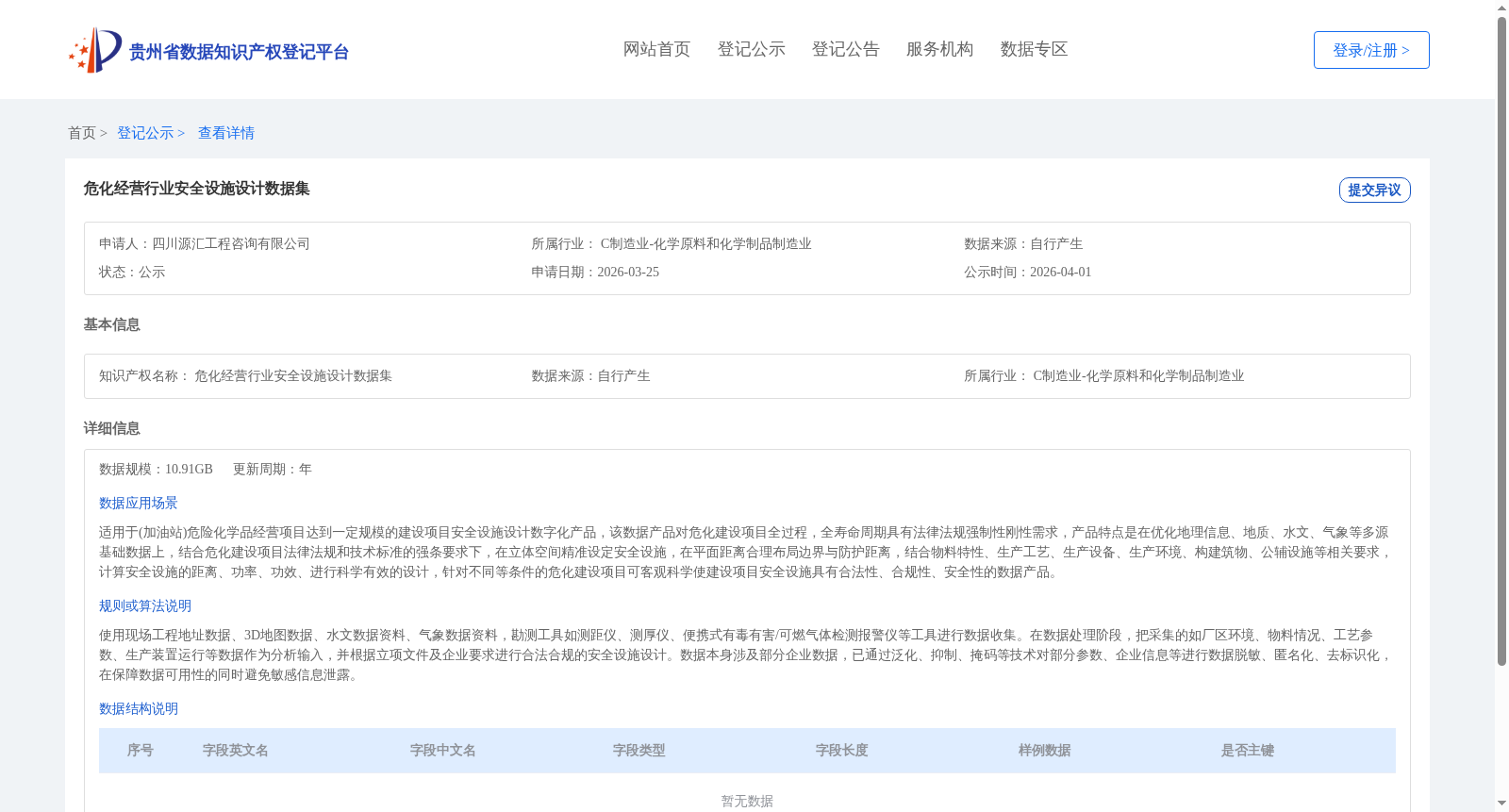Submit an objection with 提交异议 button
The width and height of the screenshot is (1509, 812).
[x=1374, y=190]
